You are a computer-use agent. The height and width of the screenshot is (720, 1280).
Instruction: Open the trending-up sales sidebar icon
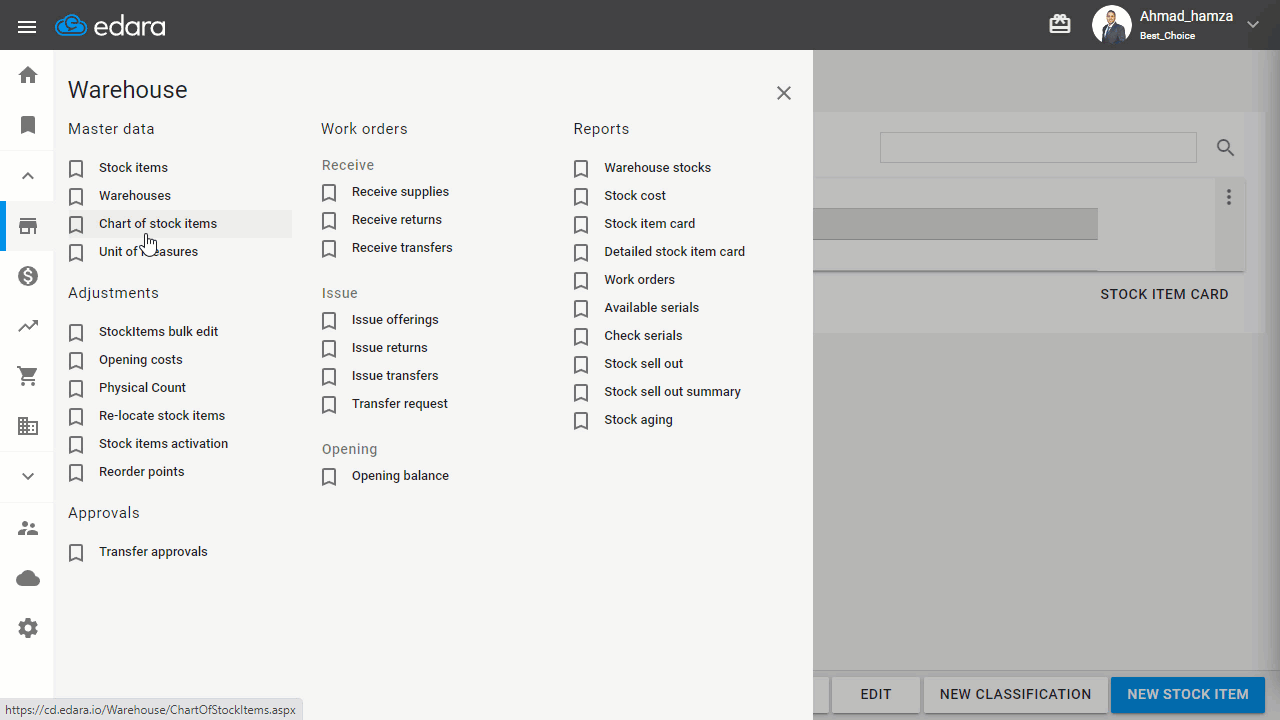28,326
